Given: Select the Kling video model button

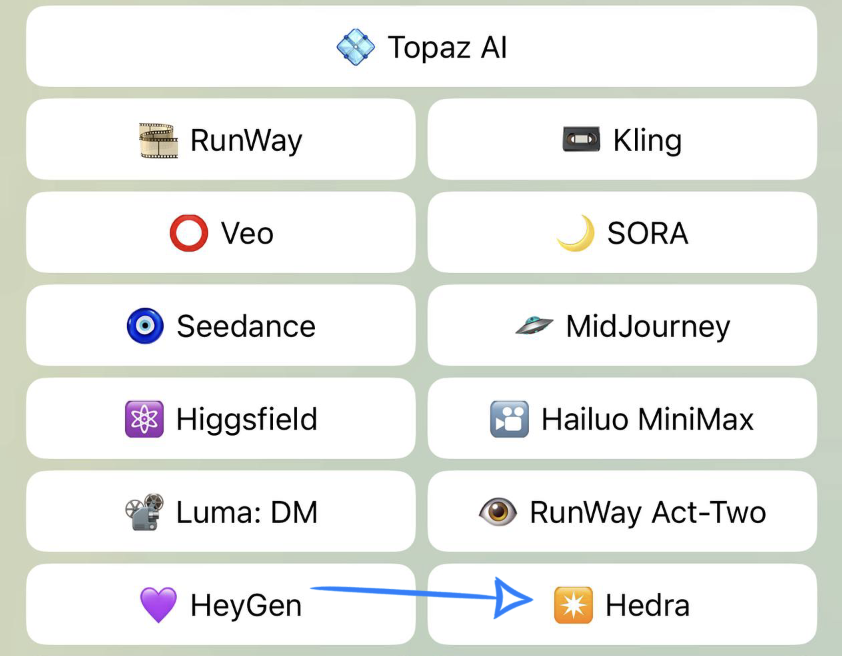Looking at the screenshot, I should [x=622, y=140].
